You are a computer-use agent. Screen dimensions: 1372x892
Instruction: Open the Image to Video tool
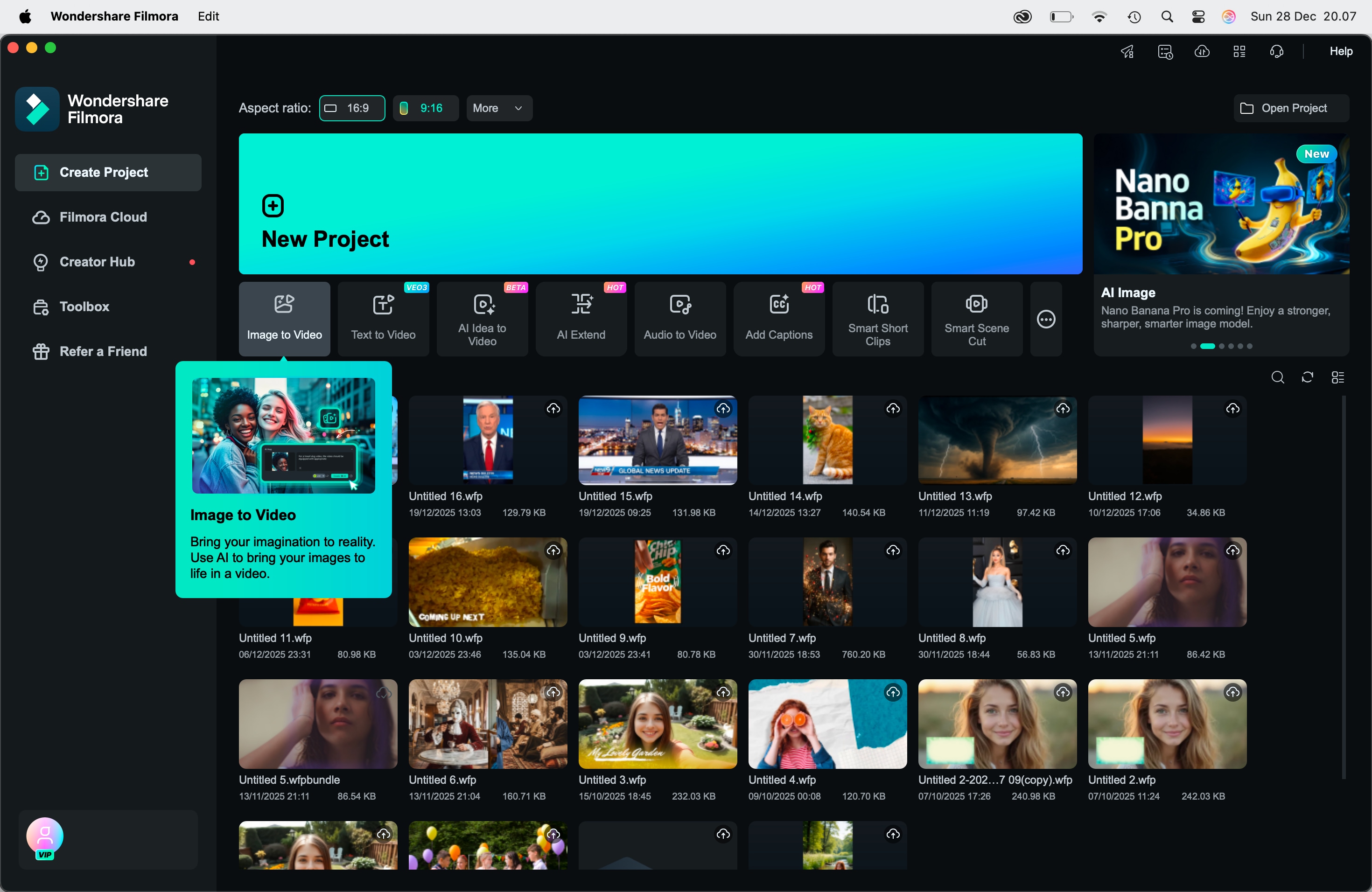284,319
